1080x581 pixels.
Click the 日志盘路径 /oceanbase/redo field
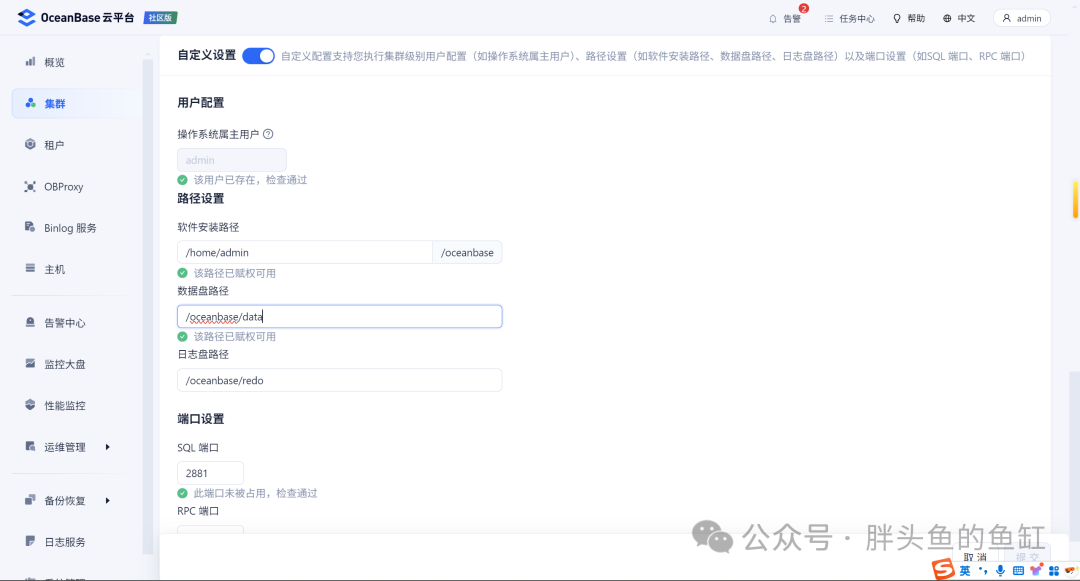point(340,380)
